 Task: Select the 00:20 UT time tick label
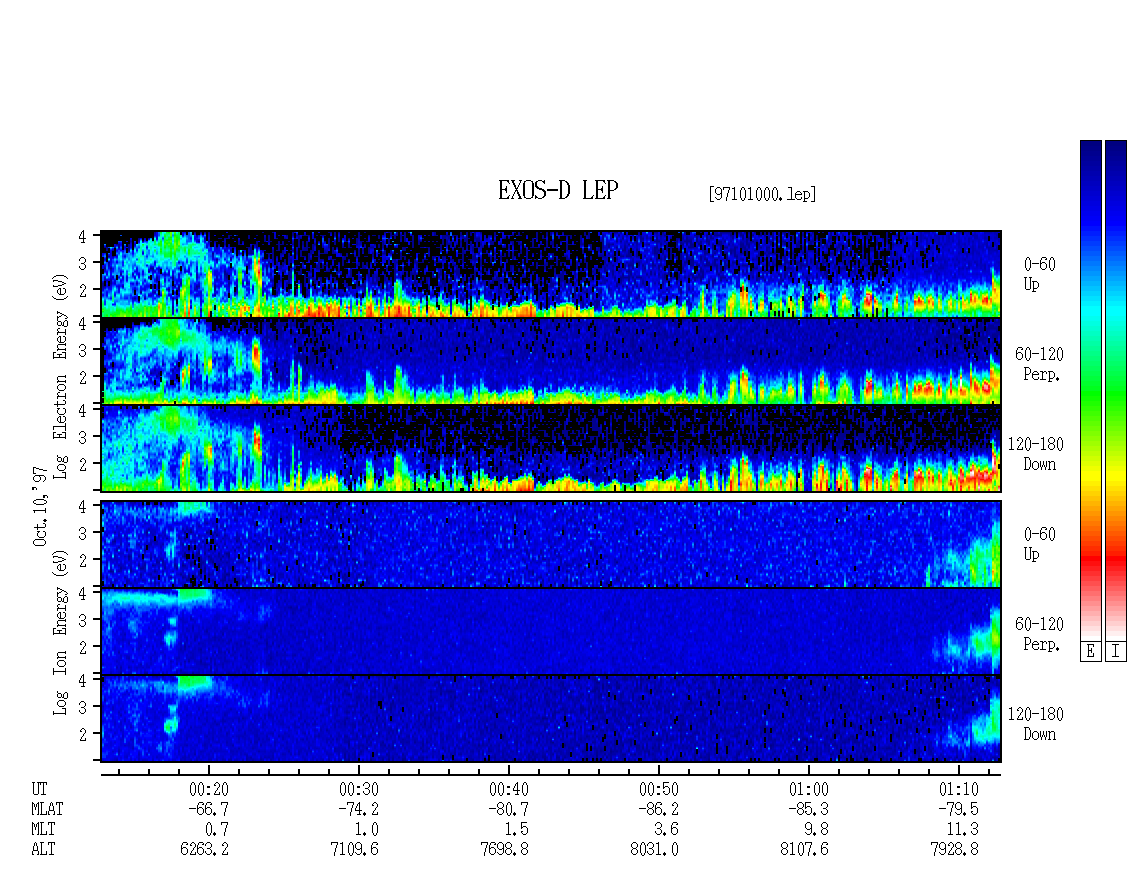pos(209,789)
